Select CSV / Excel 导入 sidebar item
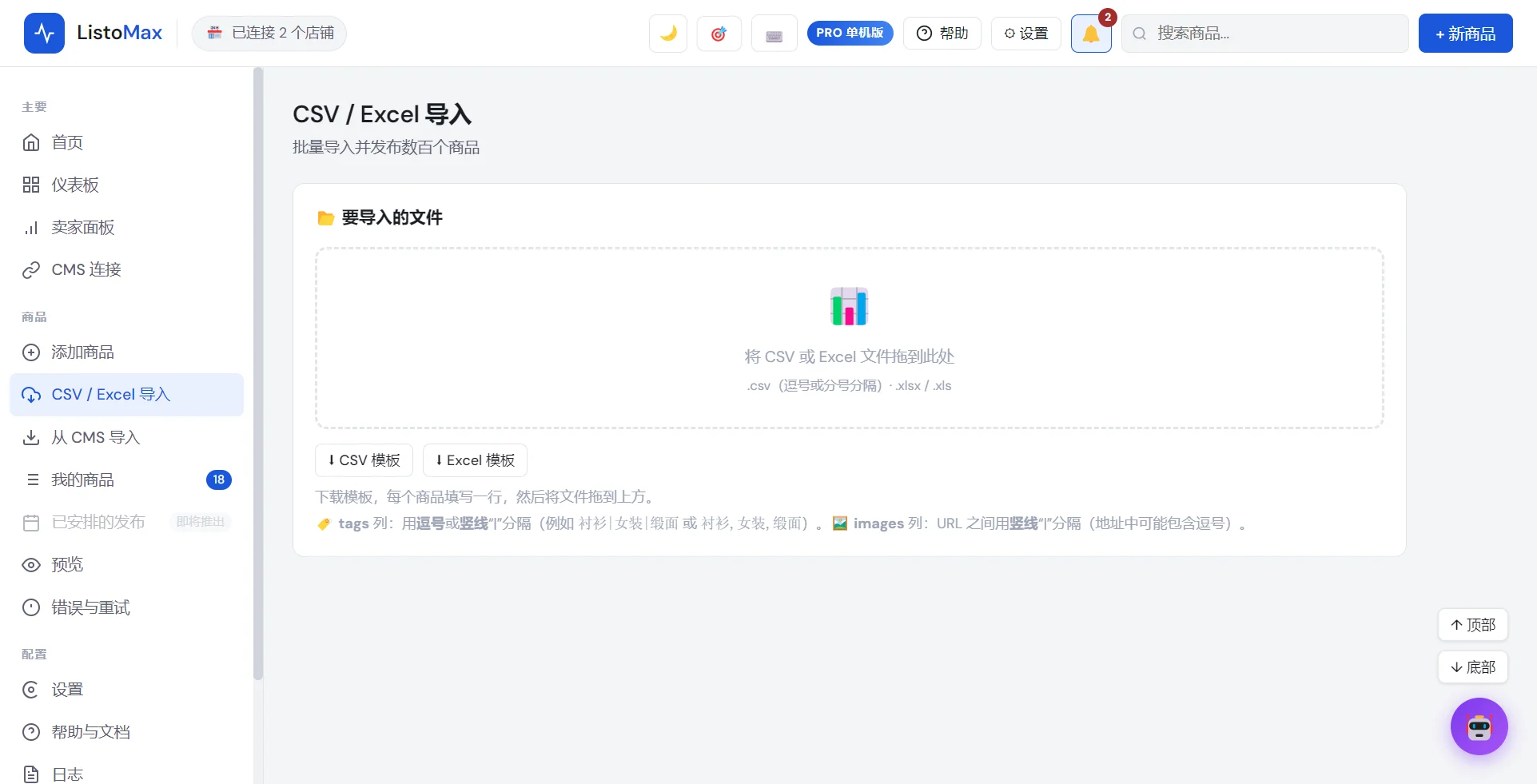The height and width of the screenshot is (784, 1537). pyautogui.click(x=126, y=395)
